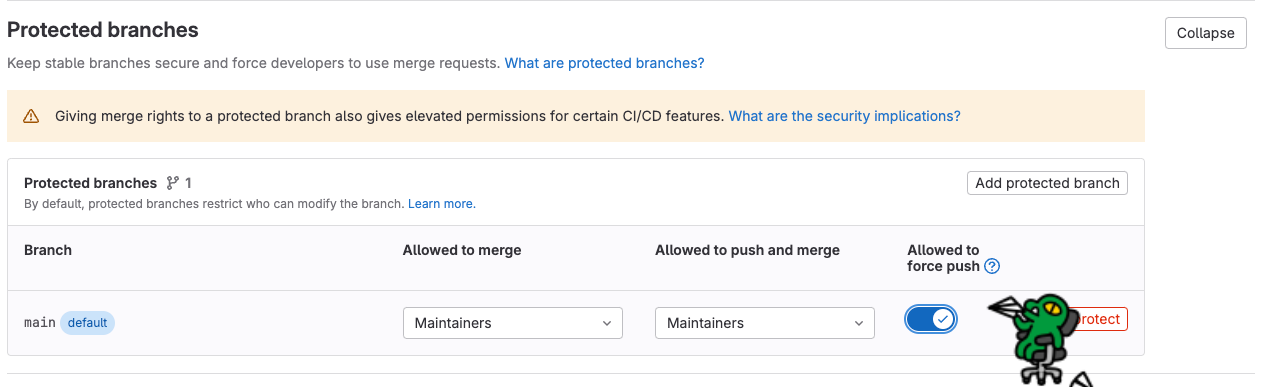
Task: Click the checkmark knob on force push switch
Action: (x=943, y=320)
